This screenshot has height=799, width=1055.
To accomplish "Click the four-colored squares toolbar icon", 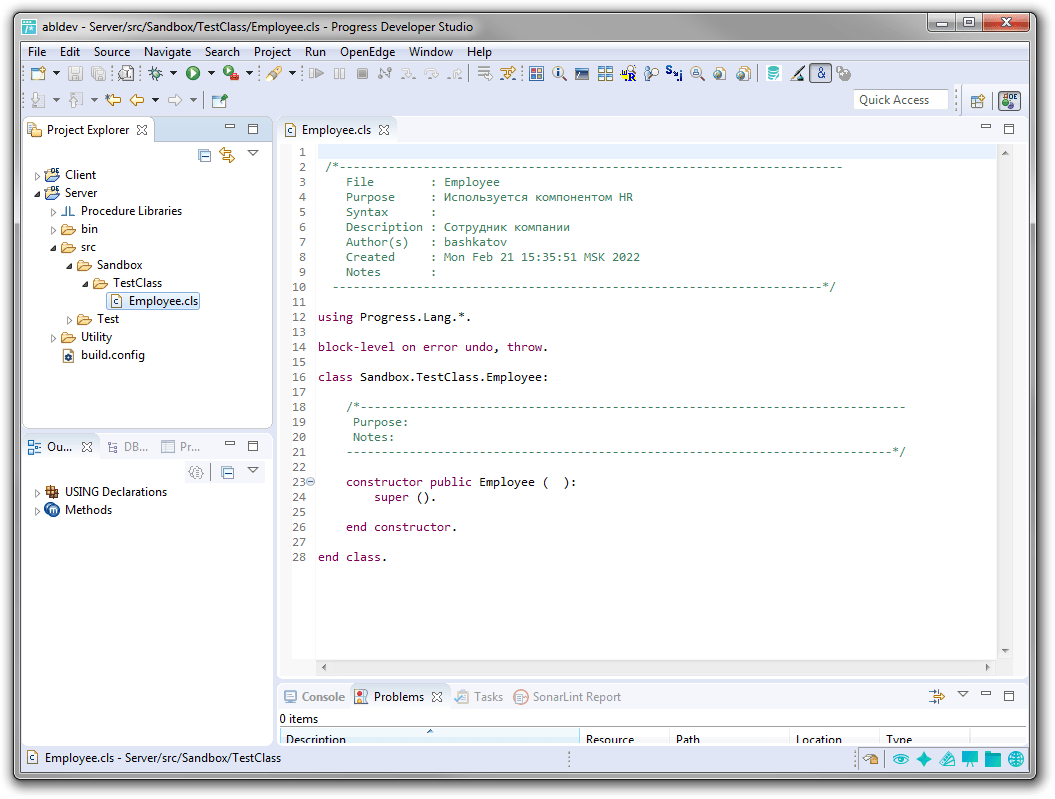I will click(536, 73).
